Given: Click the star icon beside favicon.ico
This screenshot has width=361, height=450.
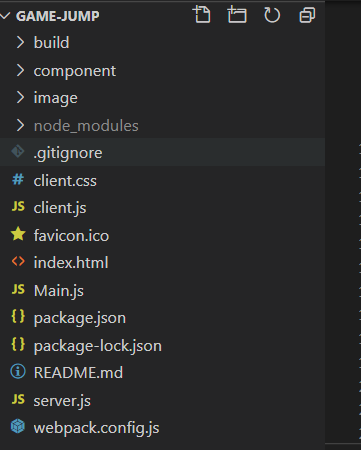Looking at the screenshot, I should pyautogui.click(x=18, y=234).
